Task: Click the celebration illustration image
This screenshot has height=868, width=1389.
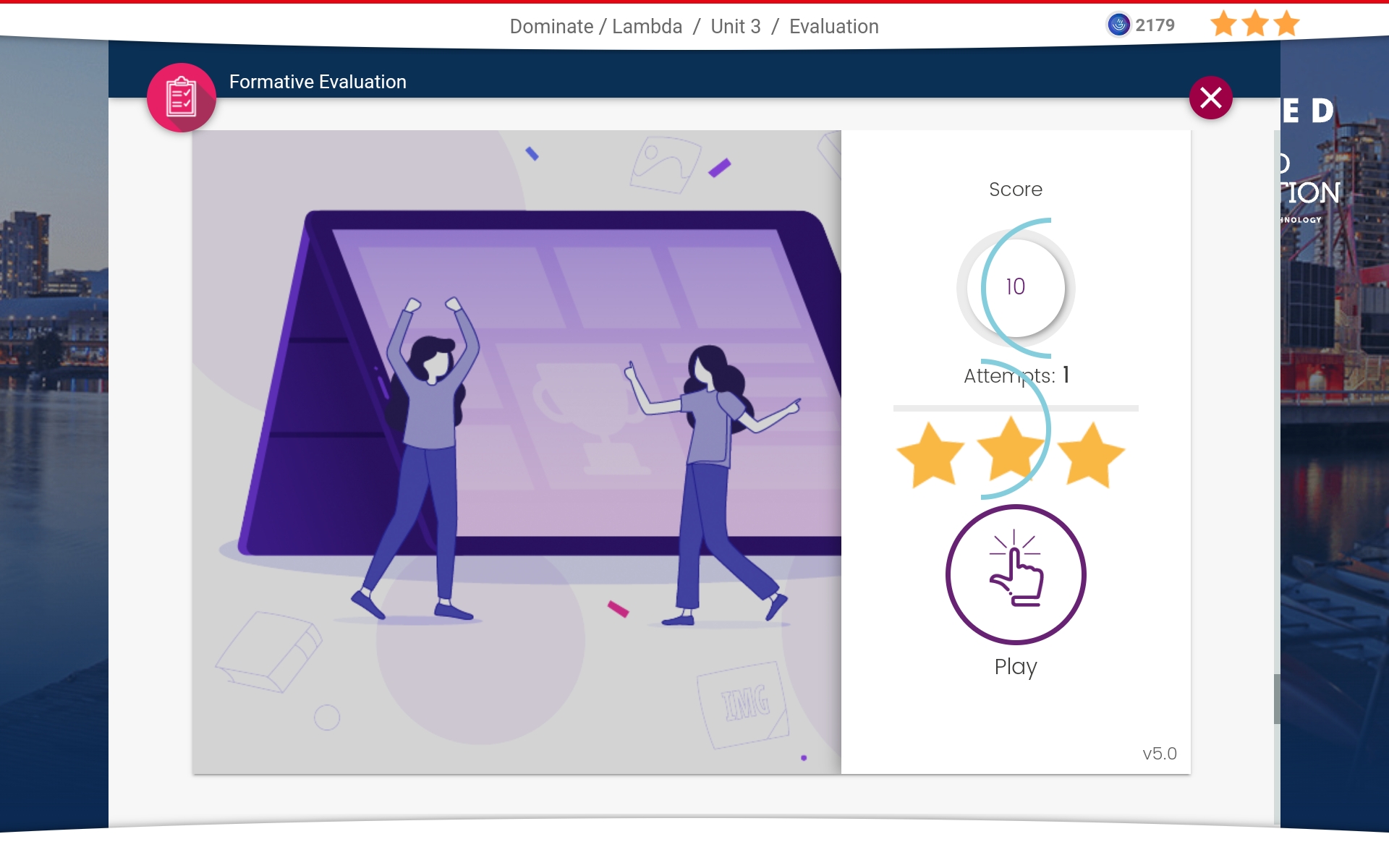Action: [517, 452]
